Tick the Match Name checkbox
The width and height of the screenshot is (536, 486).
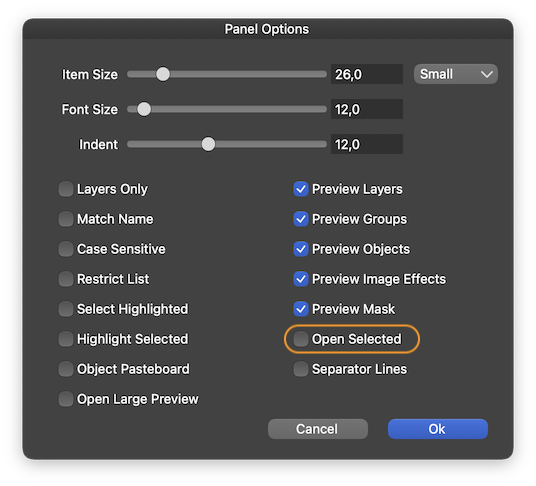click(x=66, y=219)
